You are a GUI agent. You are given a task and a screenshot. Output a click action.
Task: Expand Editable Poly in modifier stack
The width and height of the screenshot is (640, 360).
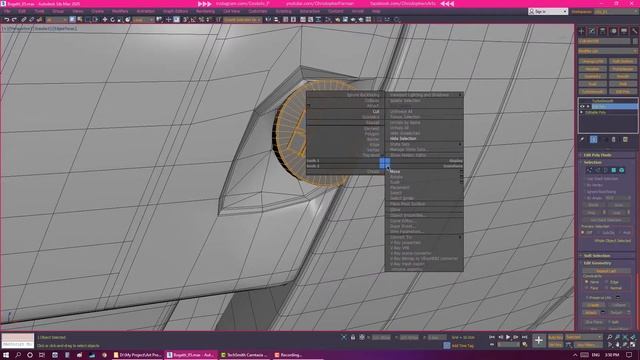[582, 112]
